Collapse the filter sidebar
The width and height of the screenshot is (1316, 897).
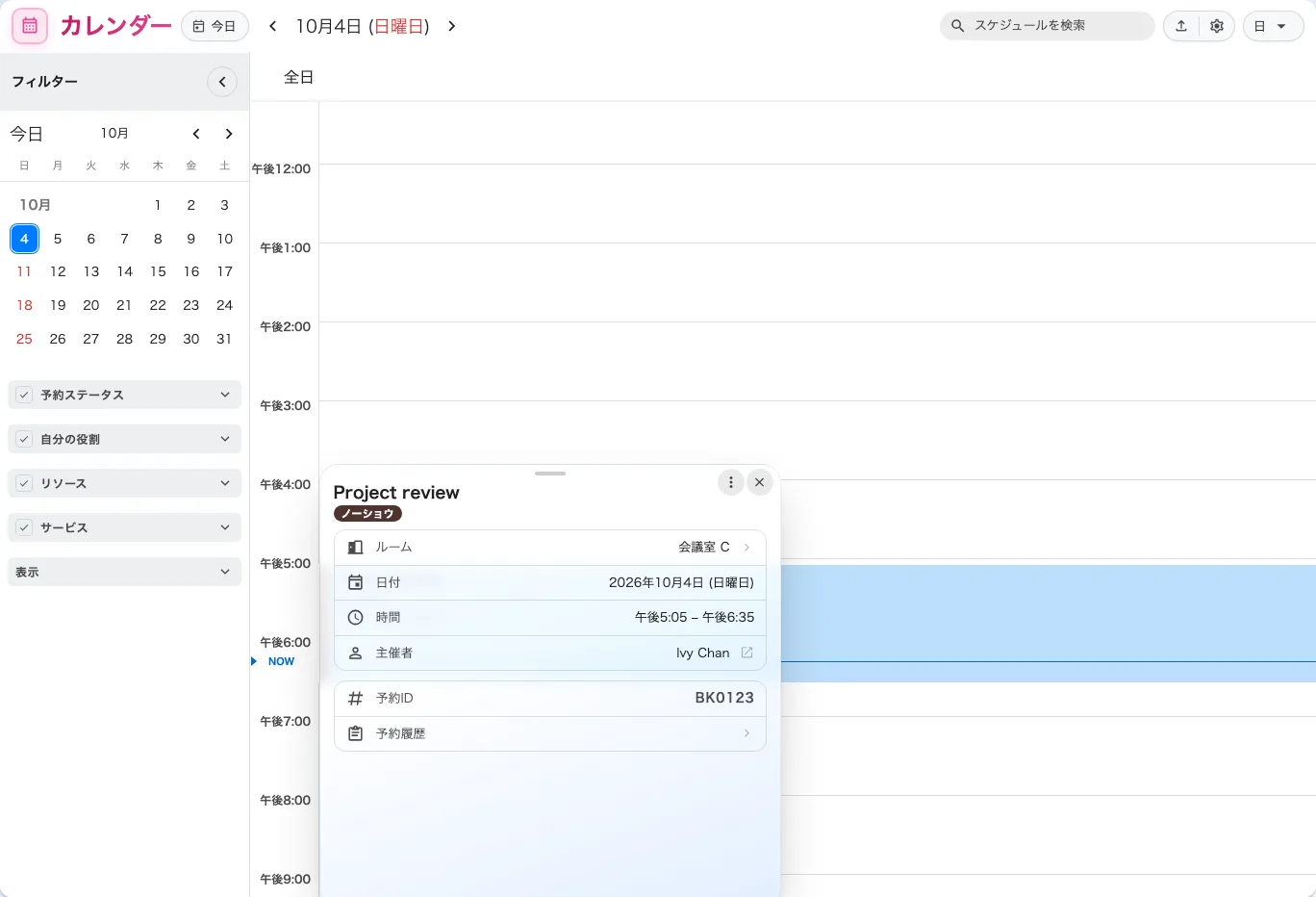222,82
